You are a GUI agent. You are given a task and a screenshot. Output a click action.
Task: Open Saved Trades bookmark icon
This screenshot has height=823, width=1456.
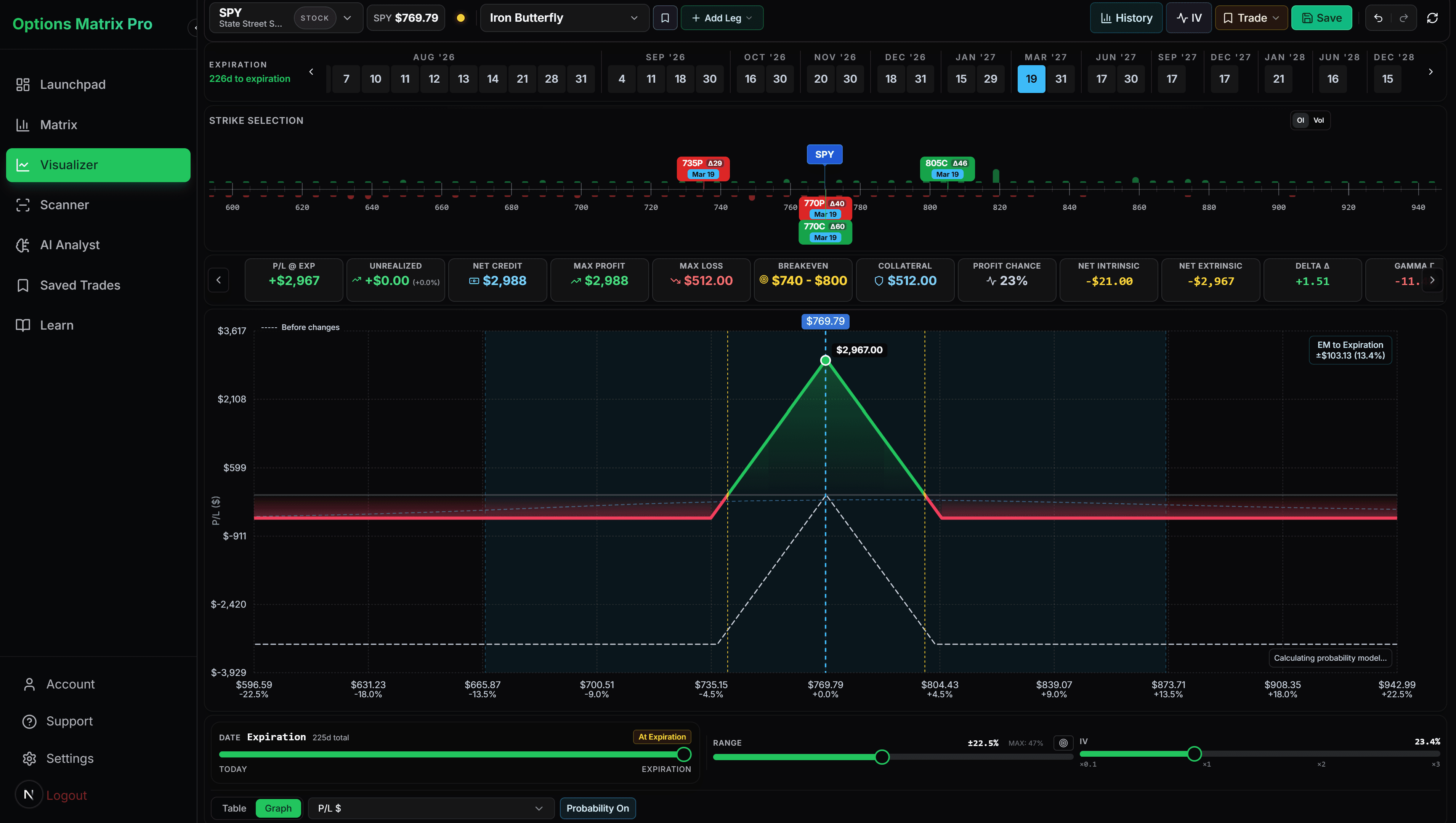22,285
